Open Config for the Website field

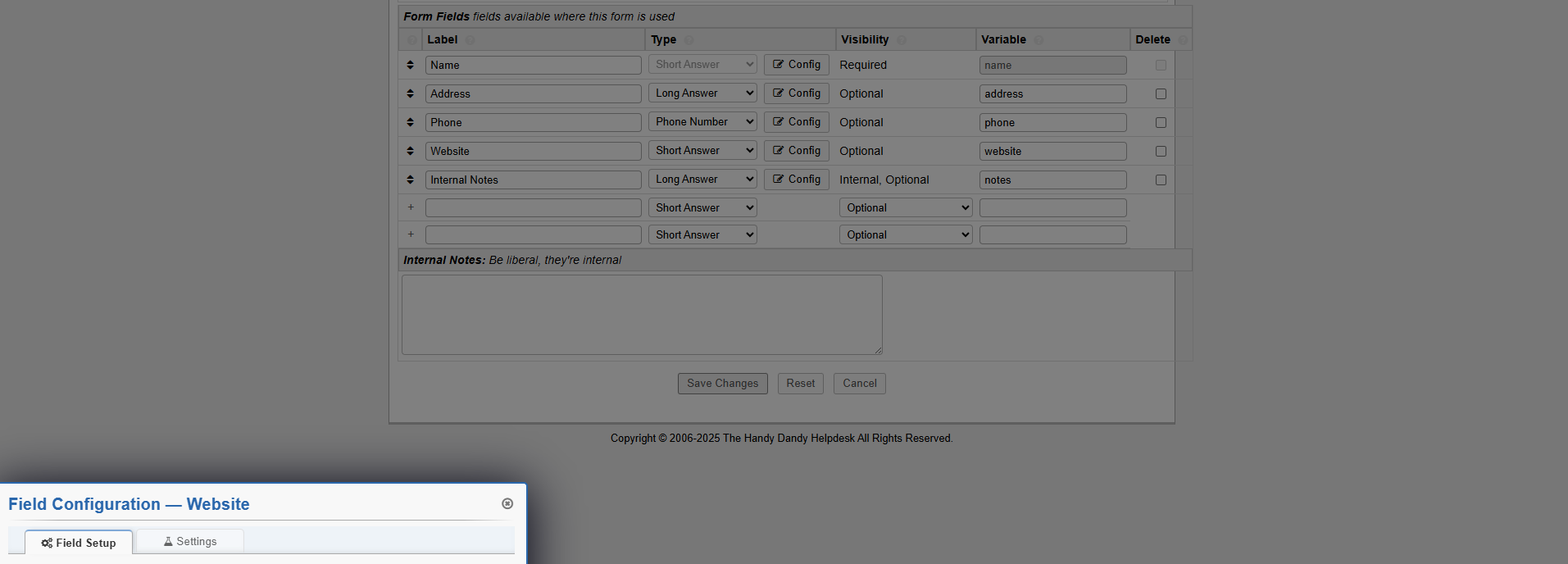coord(797,151)
